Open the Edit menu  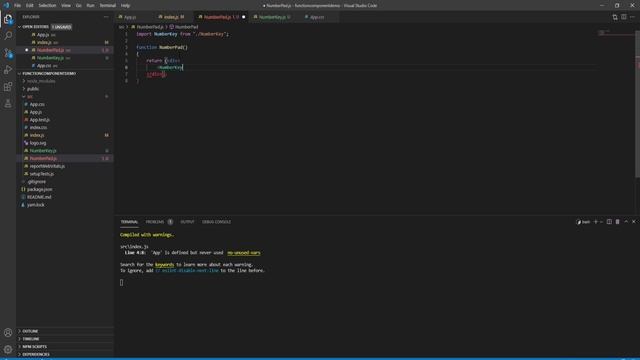tap(30, 6)
